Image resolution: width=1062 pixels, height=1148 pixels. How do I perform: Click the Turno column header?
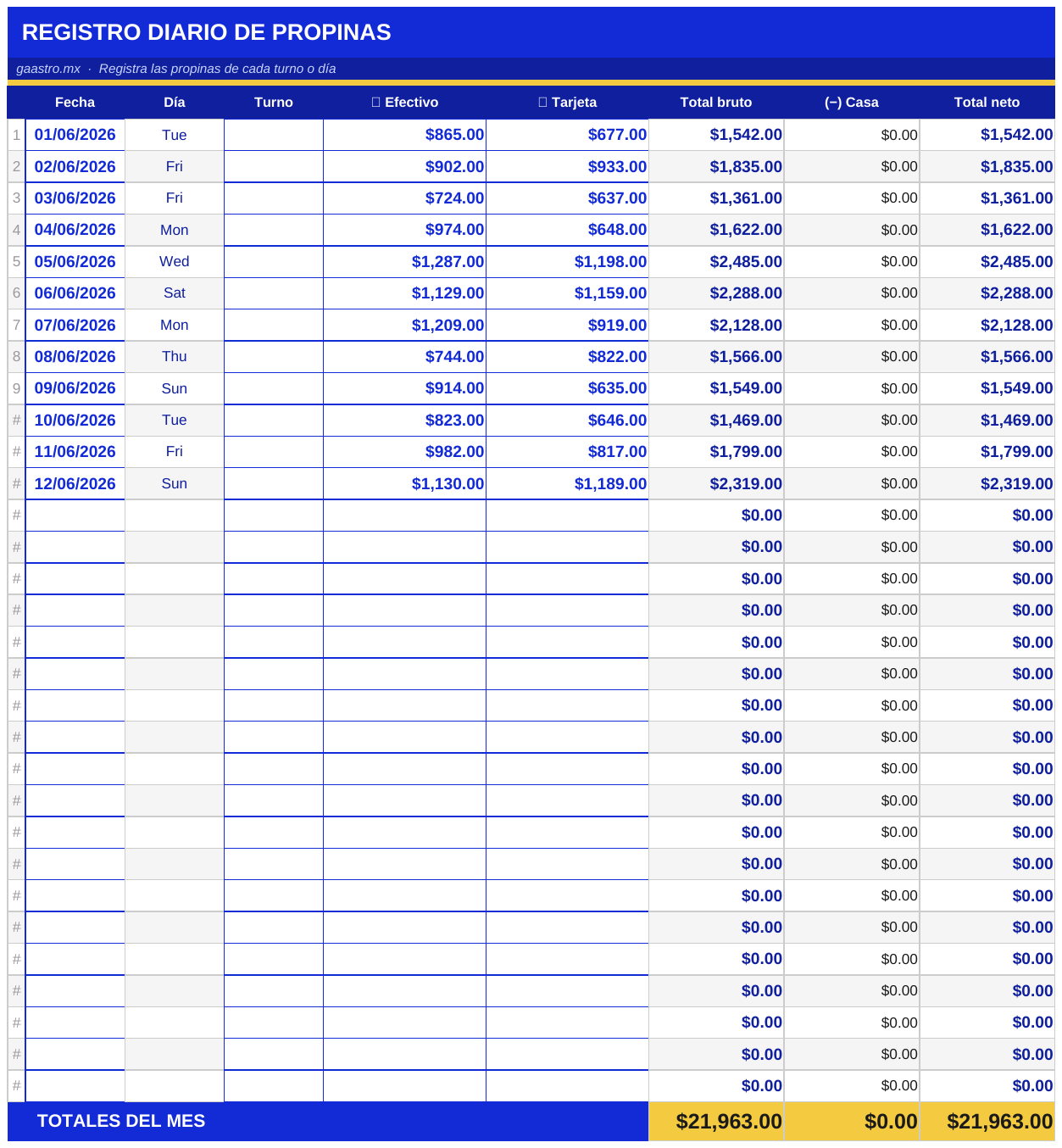tap(274, 102)
